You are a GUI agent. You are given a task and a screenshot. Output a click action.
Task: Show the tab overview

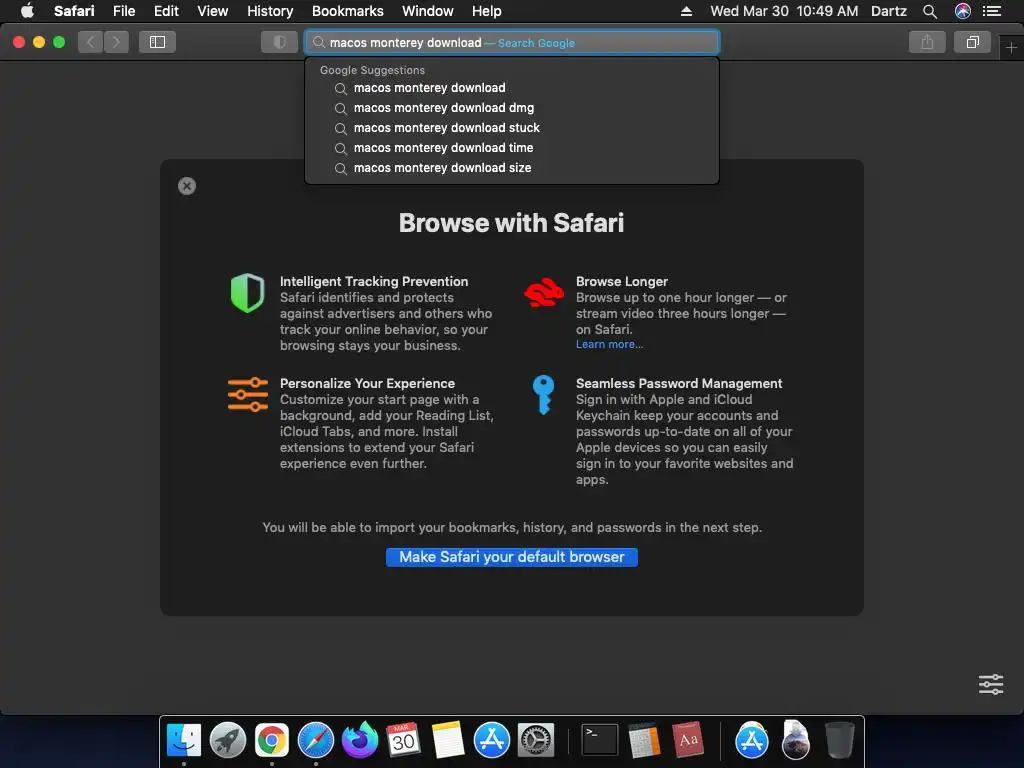tap(972, 42)
